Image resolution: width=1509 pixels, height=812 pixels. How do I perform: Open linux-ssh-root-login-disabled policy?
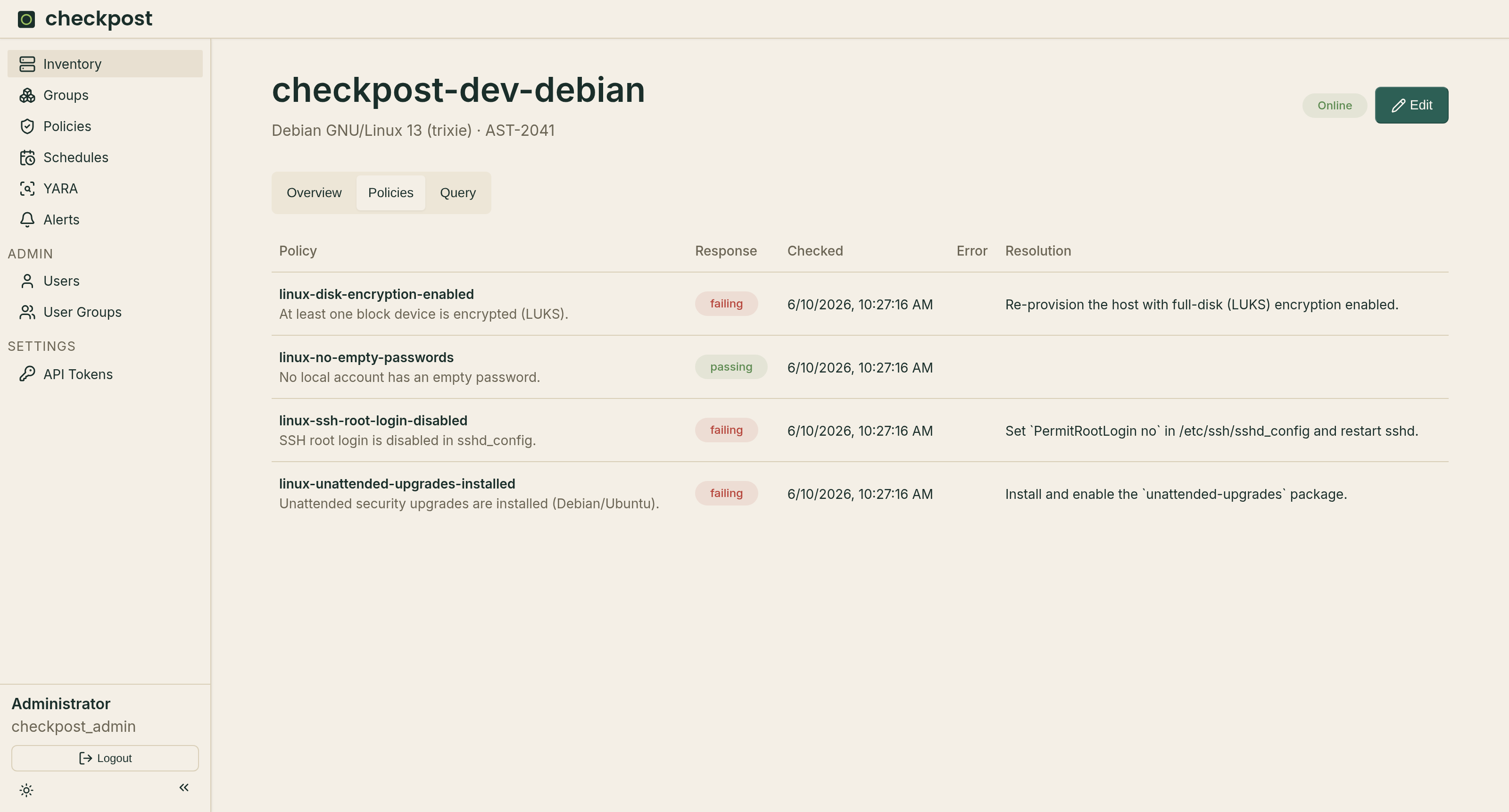[373, 421]
